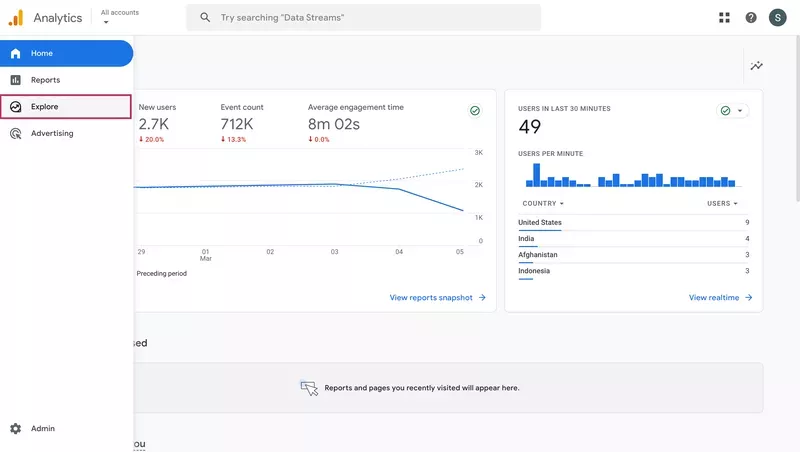This screenshot has height=452, width=800.
Task: Click the green check status on overview card
Action: (474, 111)
